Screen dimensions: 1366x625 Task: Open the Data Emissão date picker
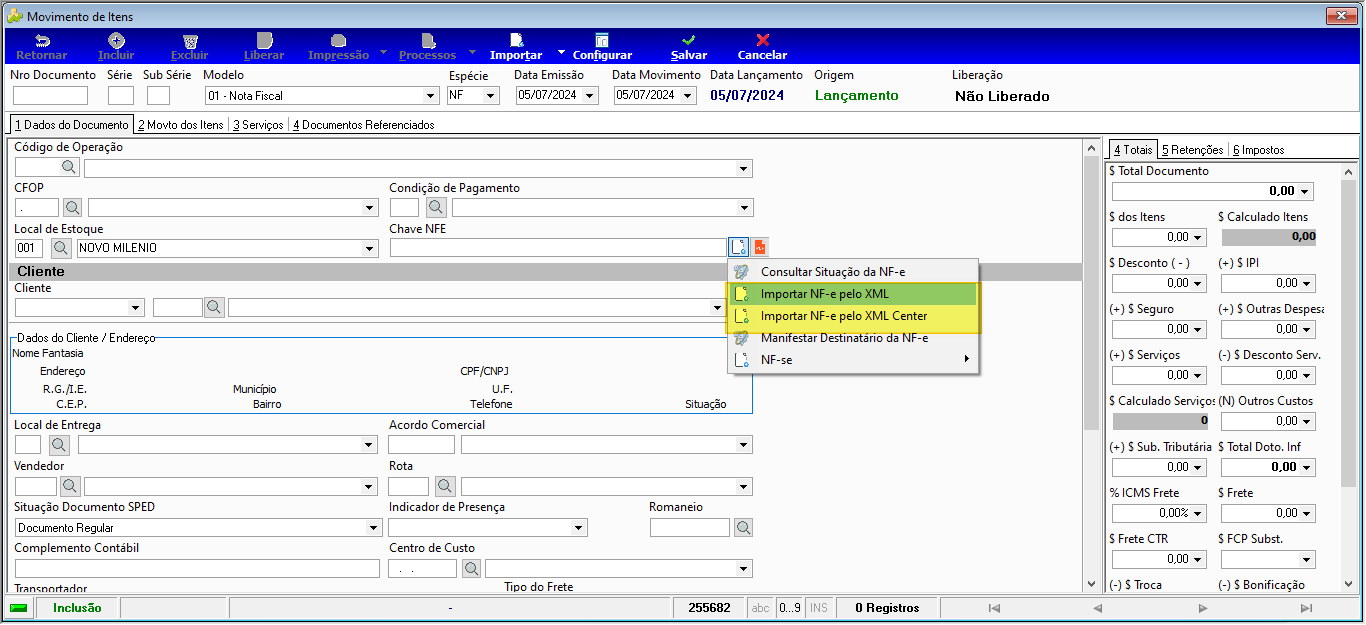click(590, 96)
